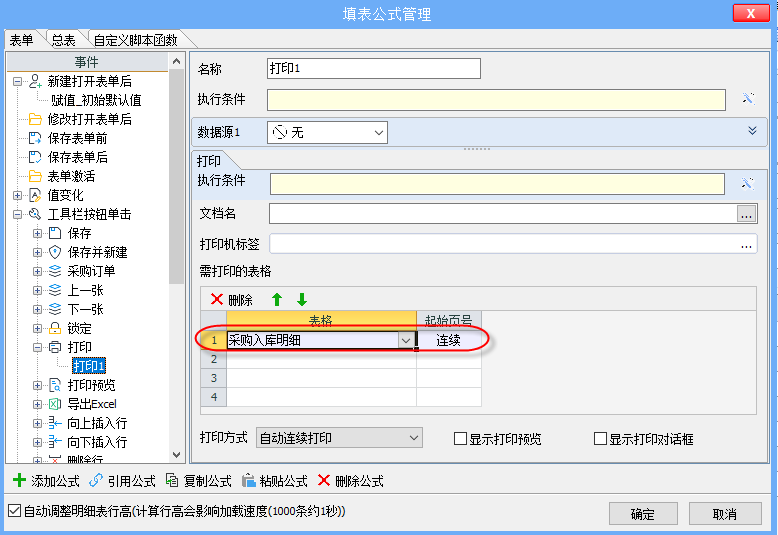Switch to the 自定义脚本函数 tab
This screenshot has width=778, height=535.
135,40
